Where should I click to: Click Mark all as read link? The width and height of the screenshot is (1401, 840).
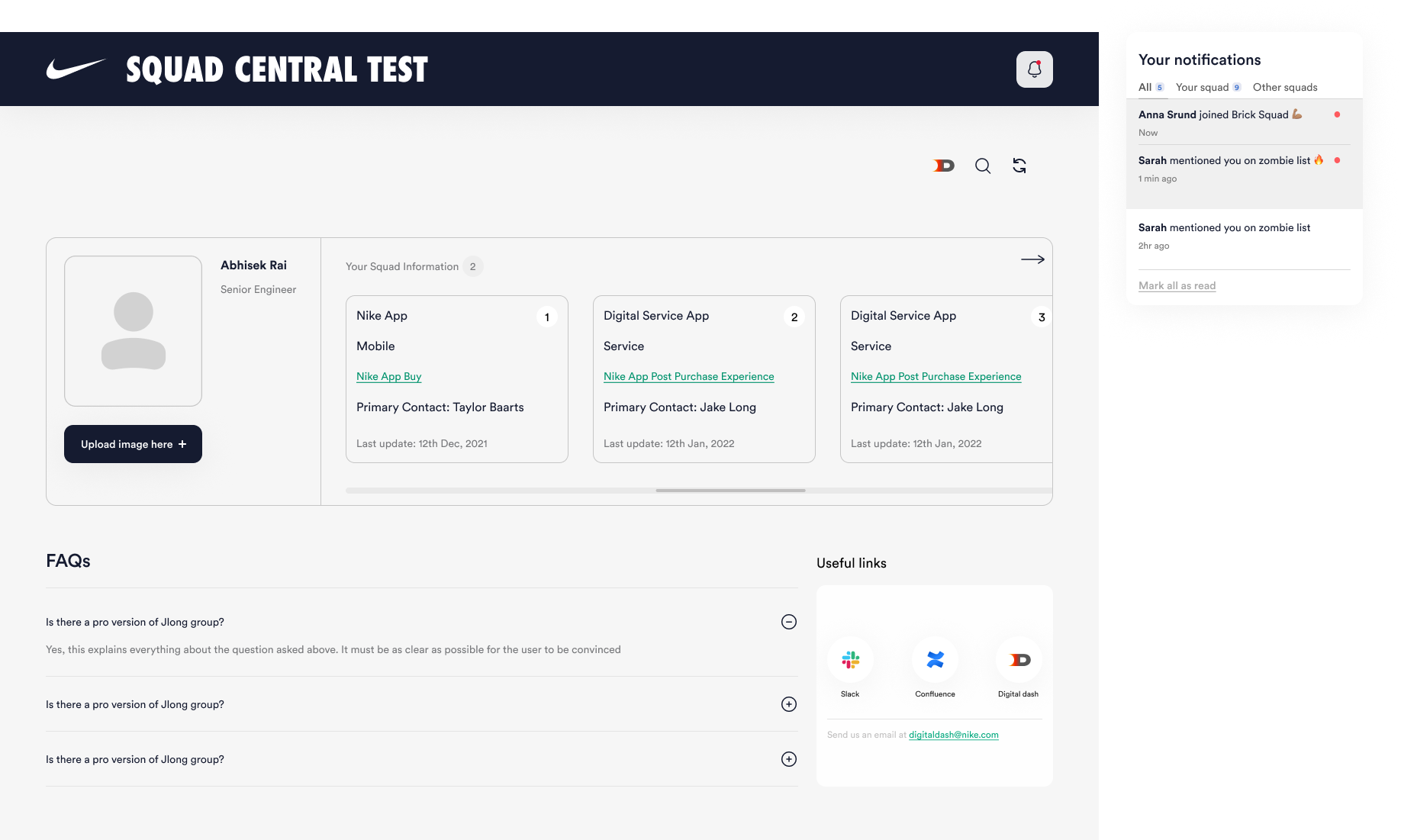[1177, 285]
